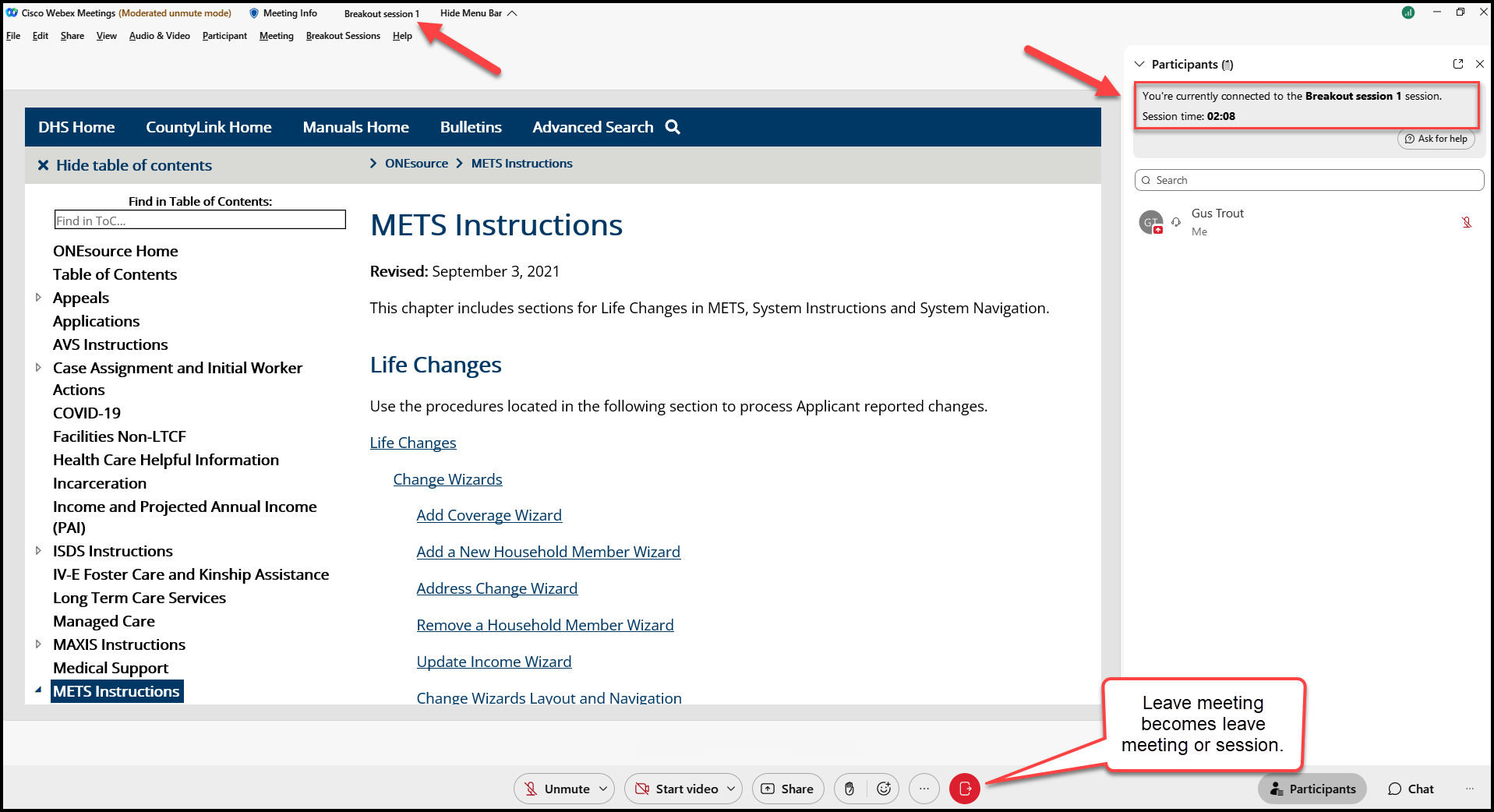The image size is (1494, 812).
Task: Close the Participants panel with X
Action: tap(1480, 64)
